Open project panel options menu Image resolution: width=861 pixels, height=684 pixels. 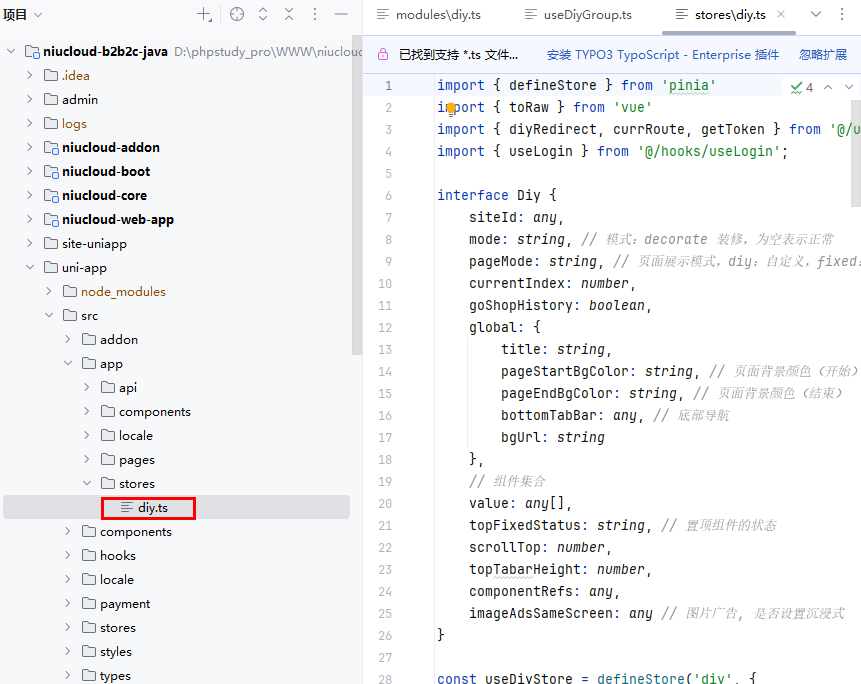click(315, 14)
